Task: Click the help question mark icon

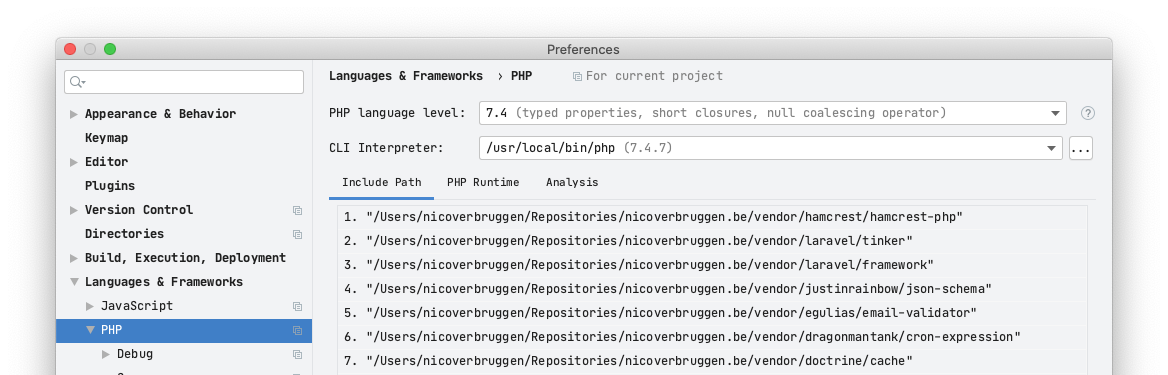Action: click(x=1088, y=113)
